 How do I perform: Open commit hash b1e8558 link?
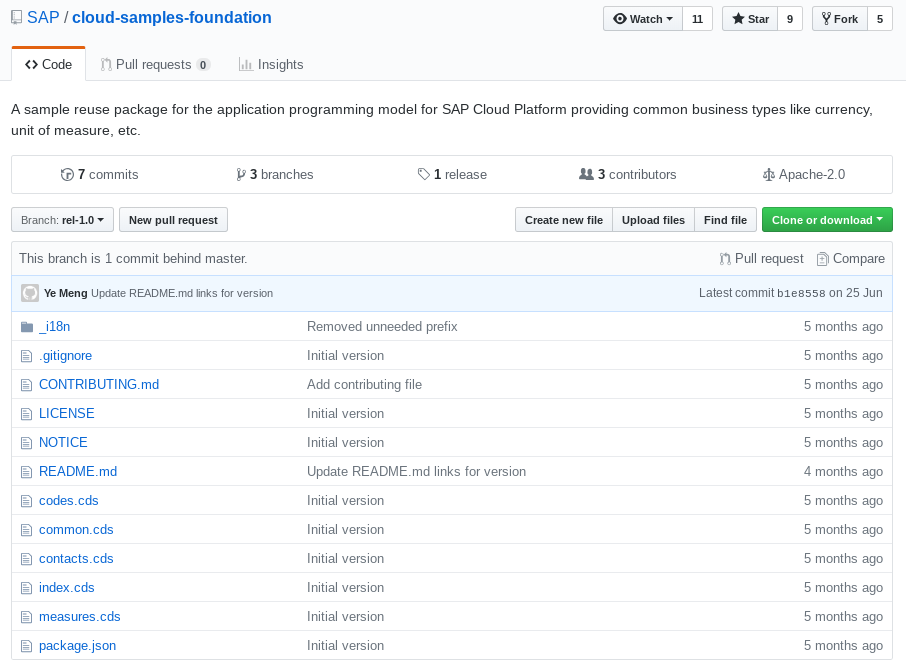(x=801, y=294)
